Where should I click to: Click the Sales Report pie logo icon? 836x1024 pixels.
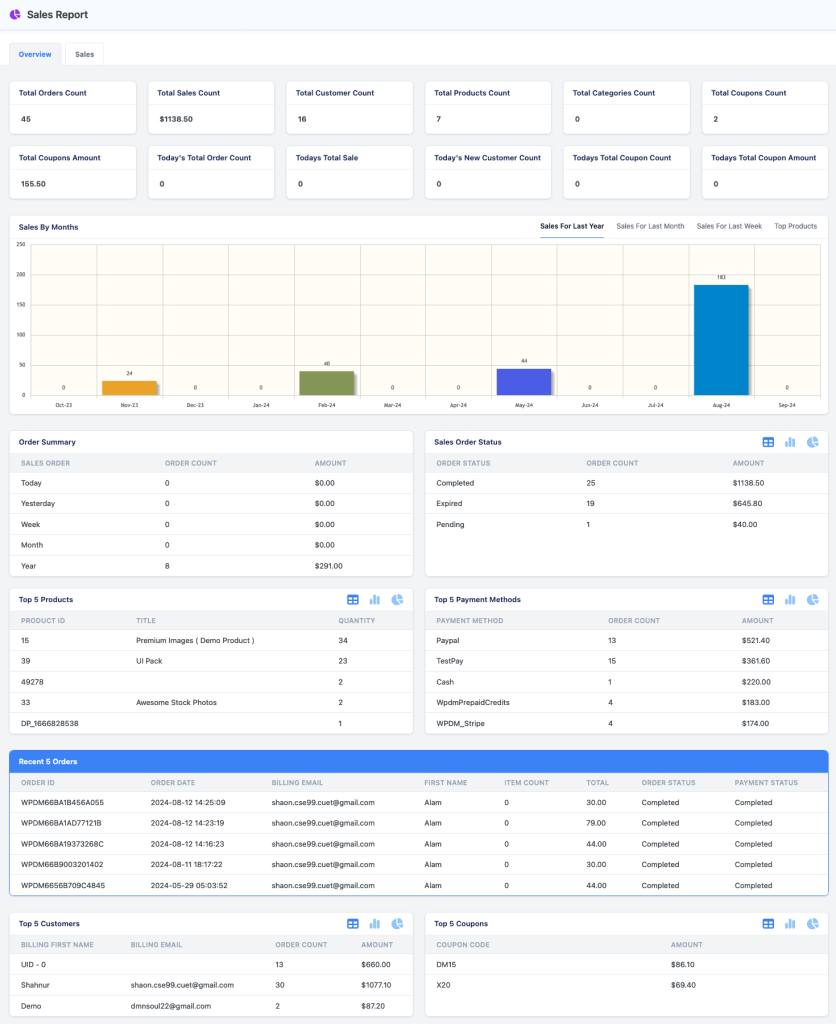point(14,14)
